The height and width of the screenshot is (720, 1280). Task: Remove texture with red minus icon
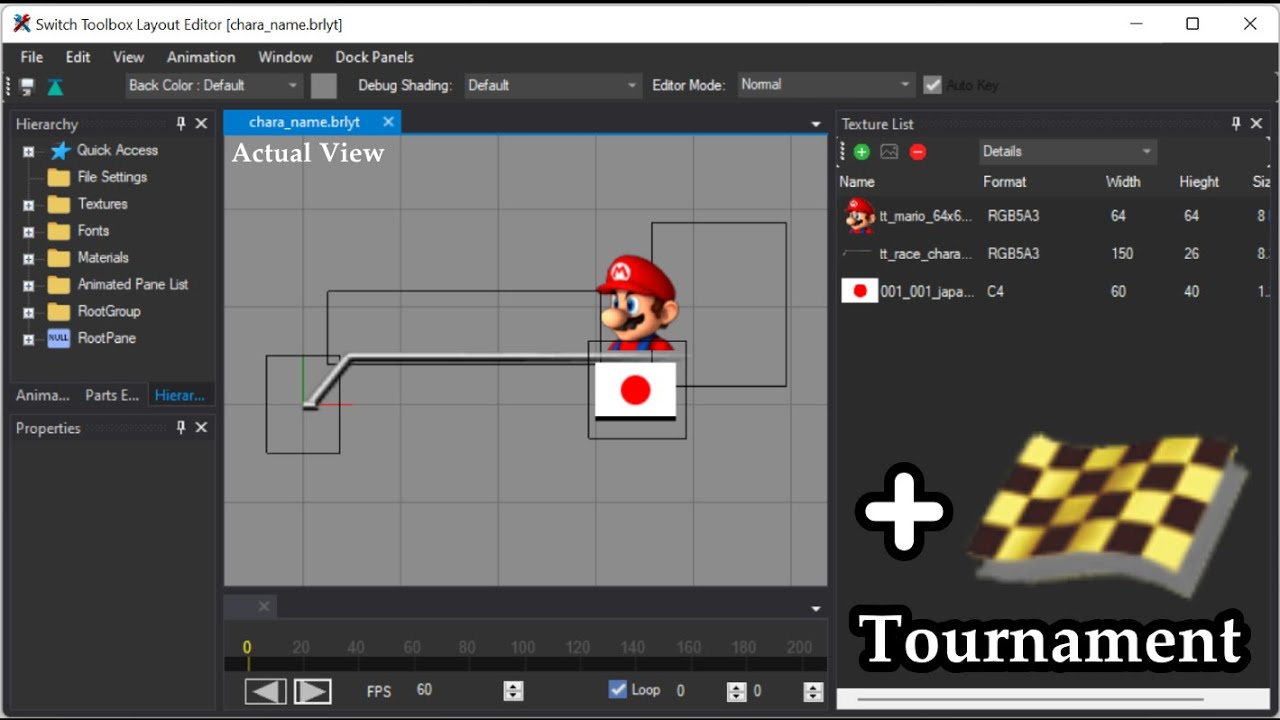coord(918,152)
